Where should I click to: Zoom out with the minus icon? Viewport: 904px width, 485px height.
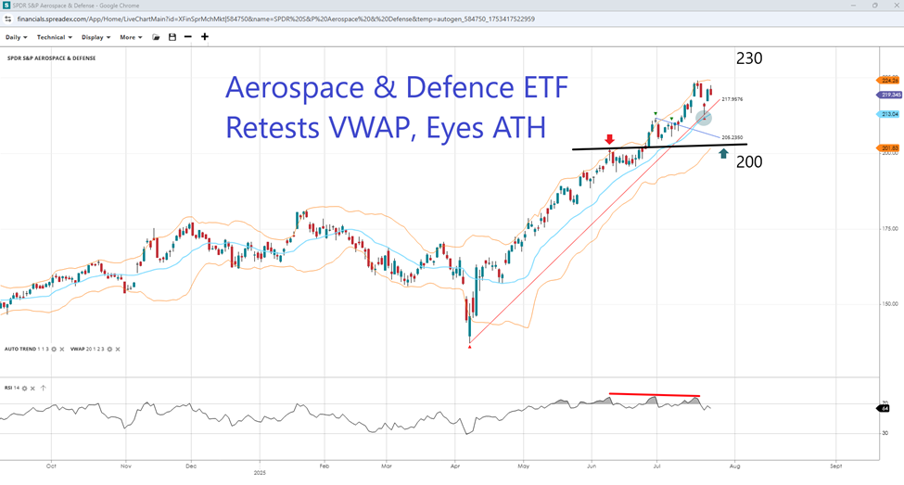(188, 37)
